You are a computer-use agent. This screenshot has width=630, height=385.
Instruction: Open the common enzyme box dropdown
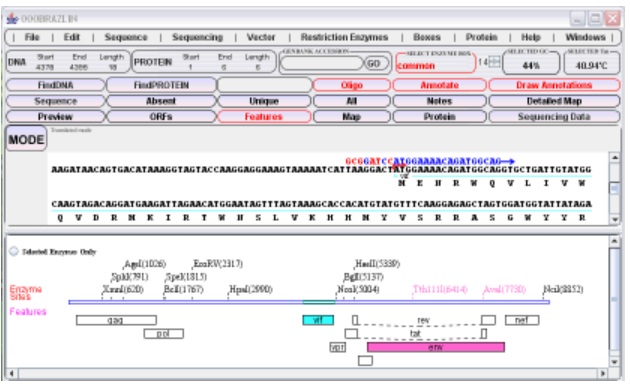click(435, 65)
